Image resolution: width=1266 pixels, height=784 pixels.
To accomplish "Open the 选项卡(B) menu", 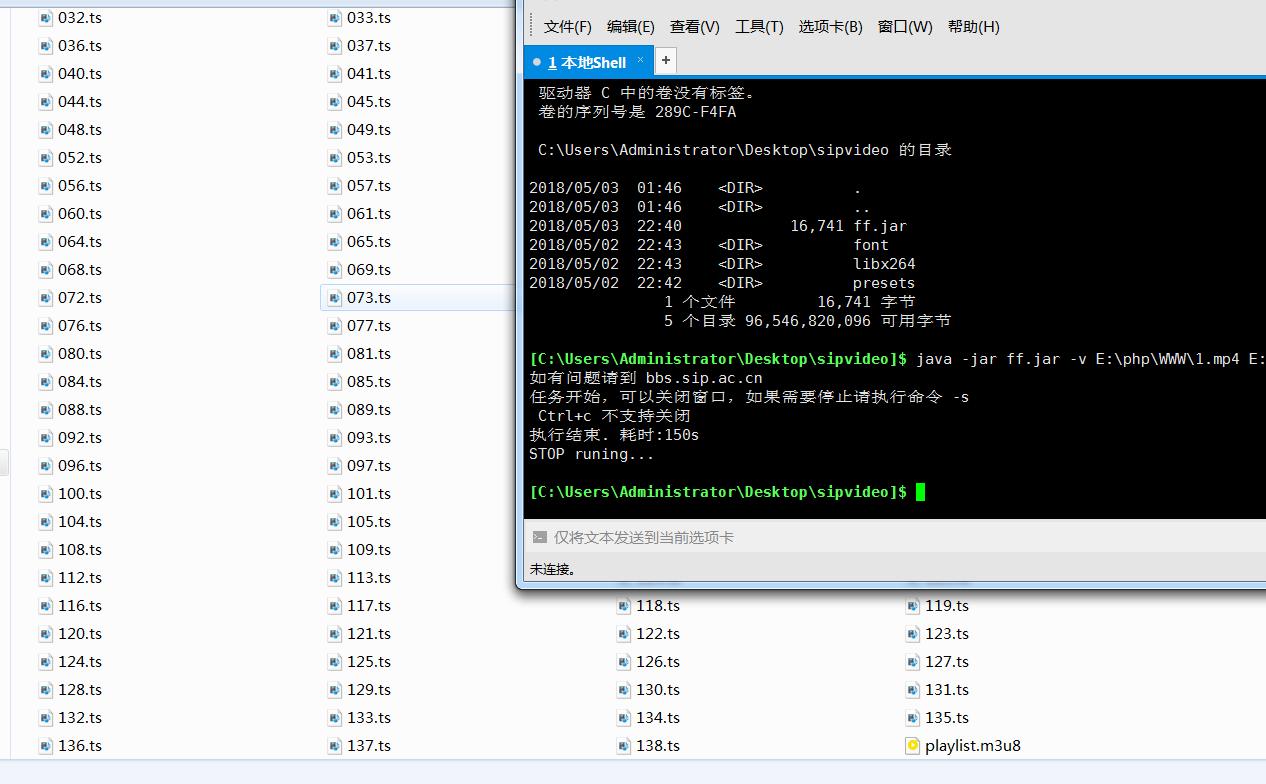I will point(830,27).
